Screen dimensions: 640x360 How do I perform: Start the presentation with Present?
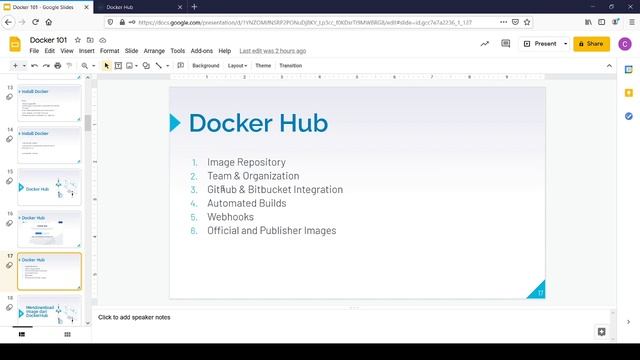point(540,44)
